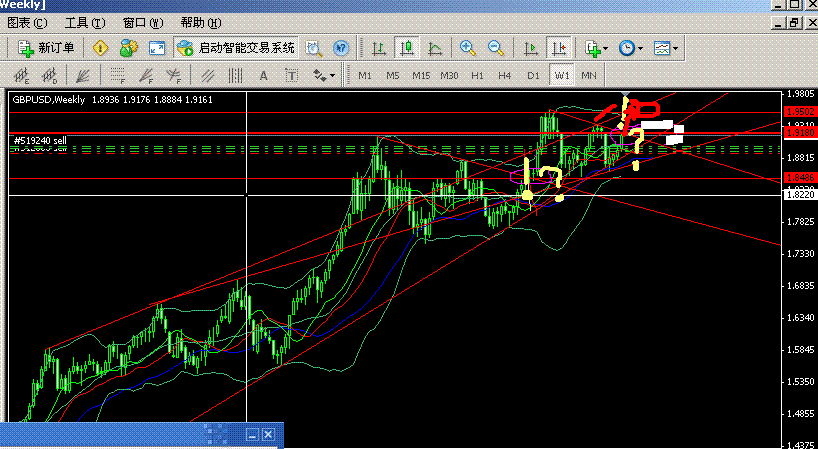This screenshot has width=818, height=449.
Task: Open the 帮助(H) menu
Action: 201,23
